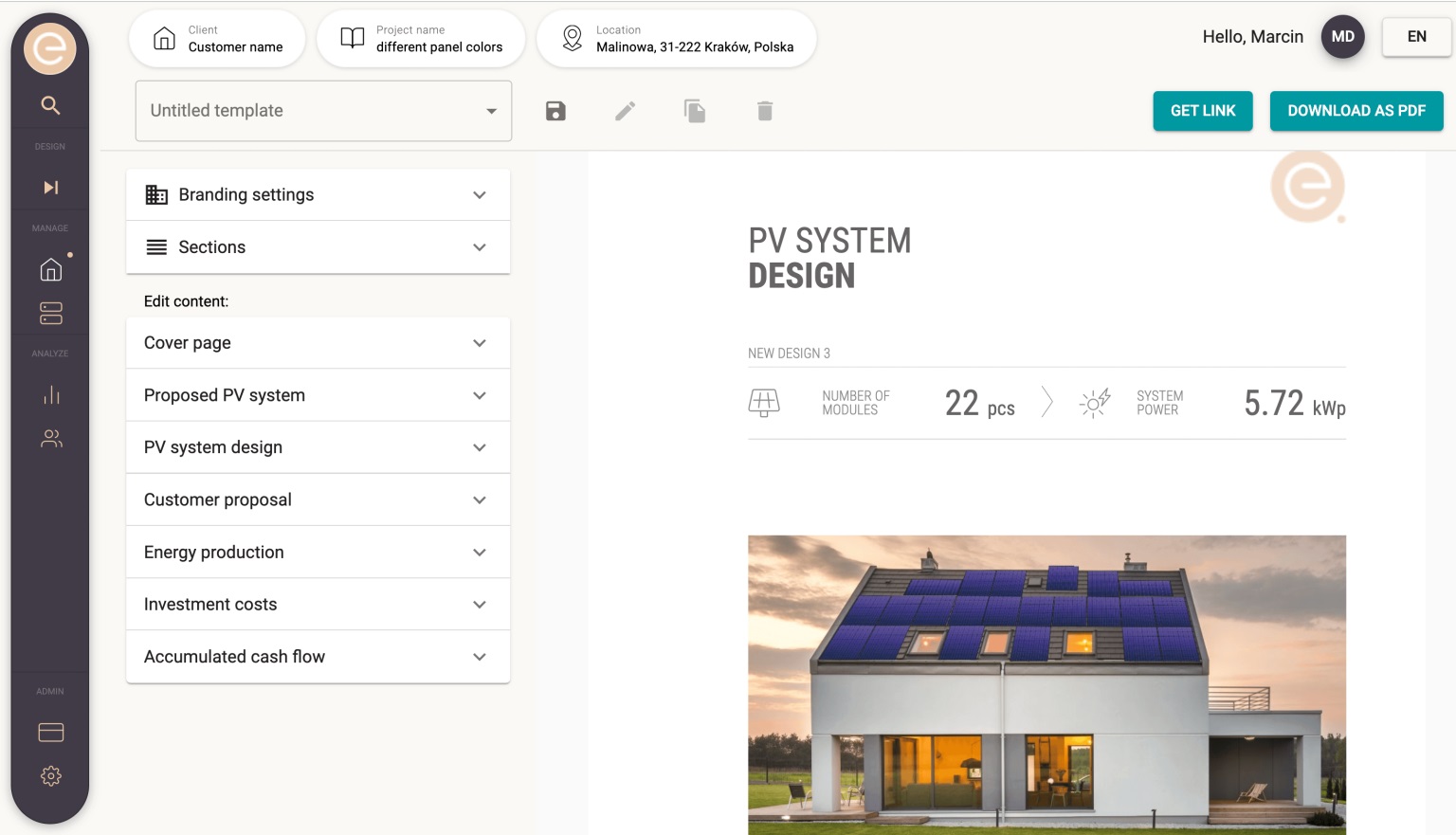Save the template with the floppy icon

pyautogui.click(x=555, y=111)
